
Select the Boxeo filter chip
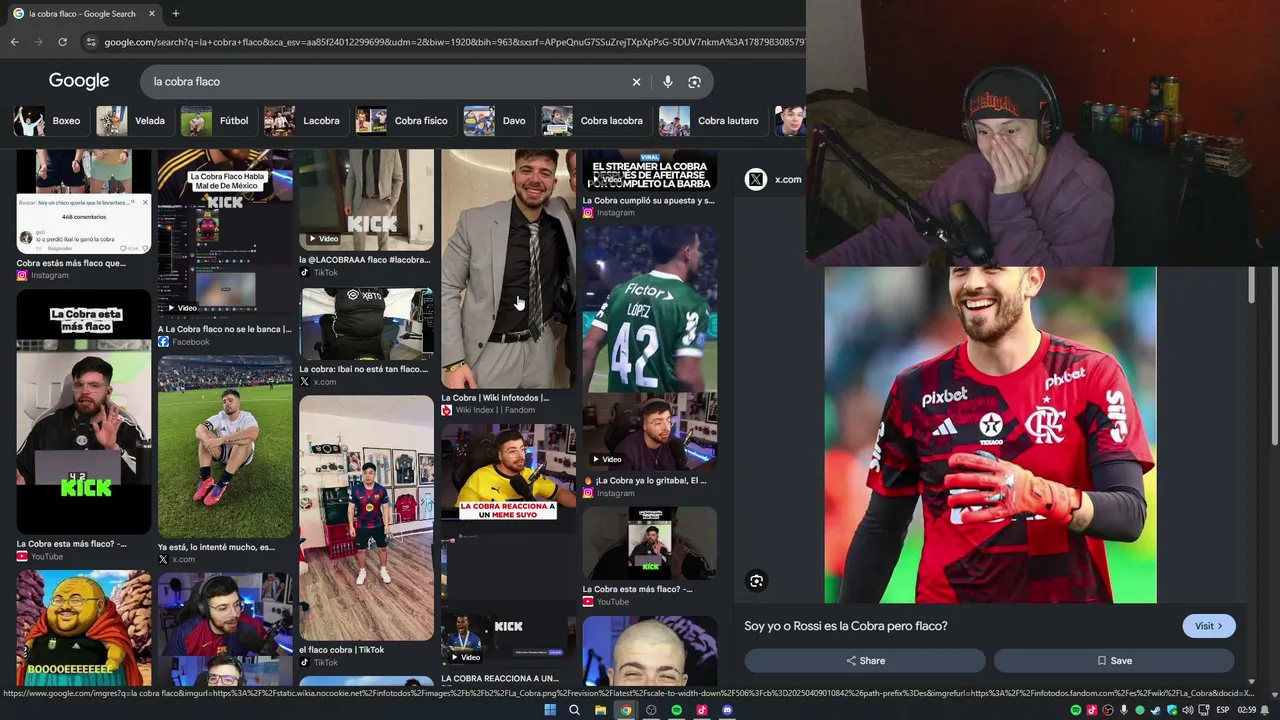(x=49, y=121)
